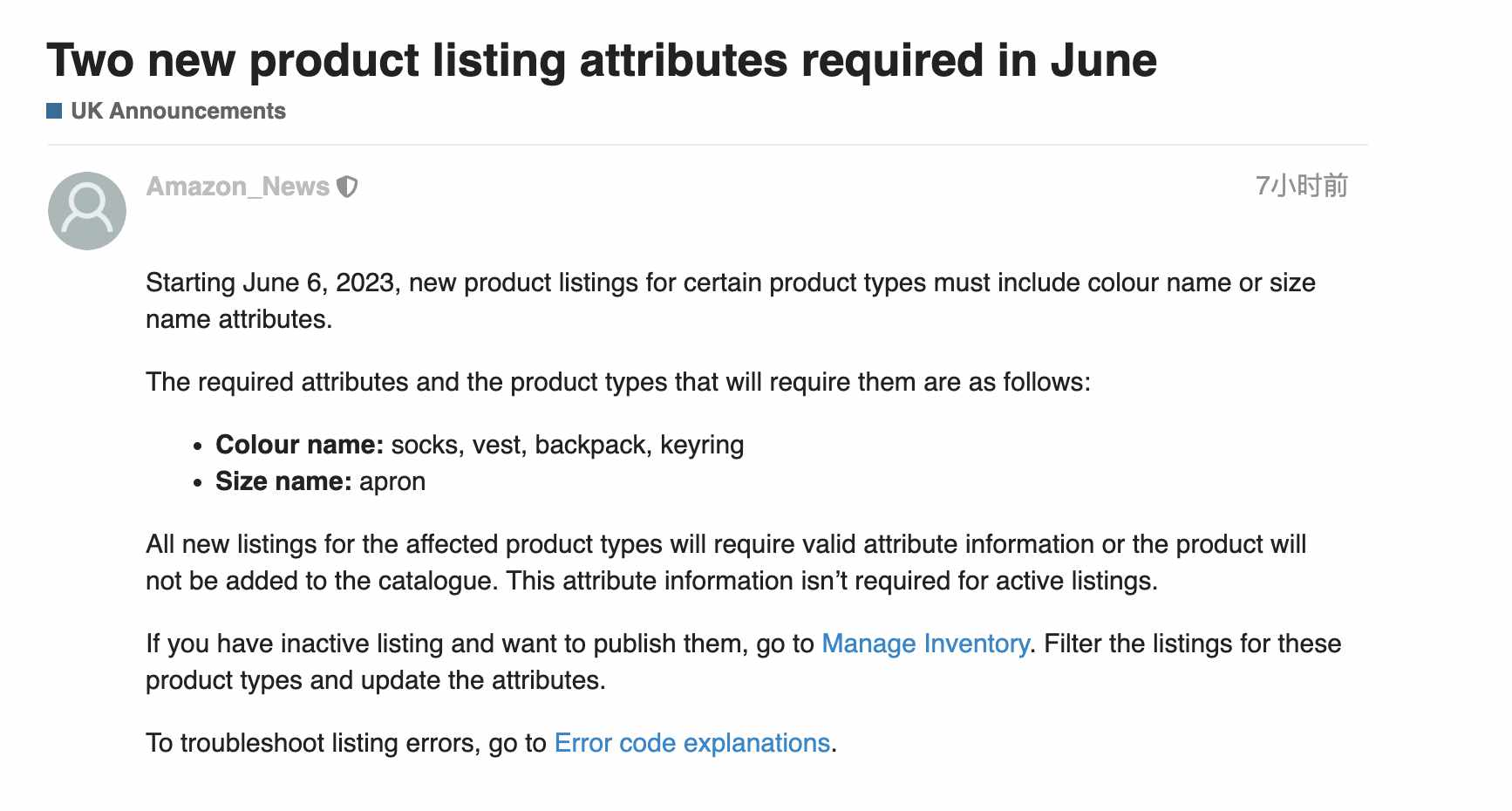The image size is (1512, 811).
Task: Open the UK Announcements category link
Action: pos(178,111)
